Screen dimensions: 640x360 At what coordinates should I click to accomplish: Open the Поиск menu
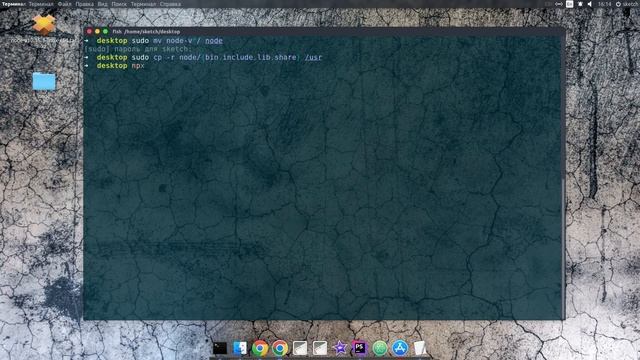pyautogui.click(x=119, y=4)
